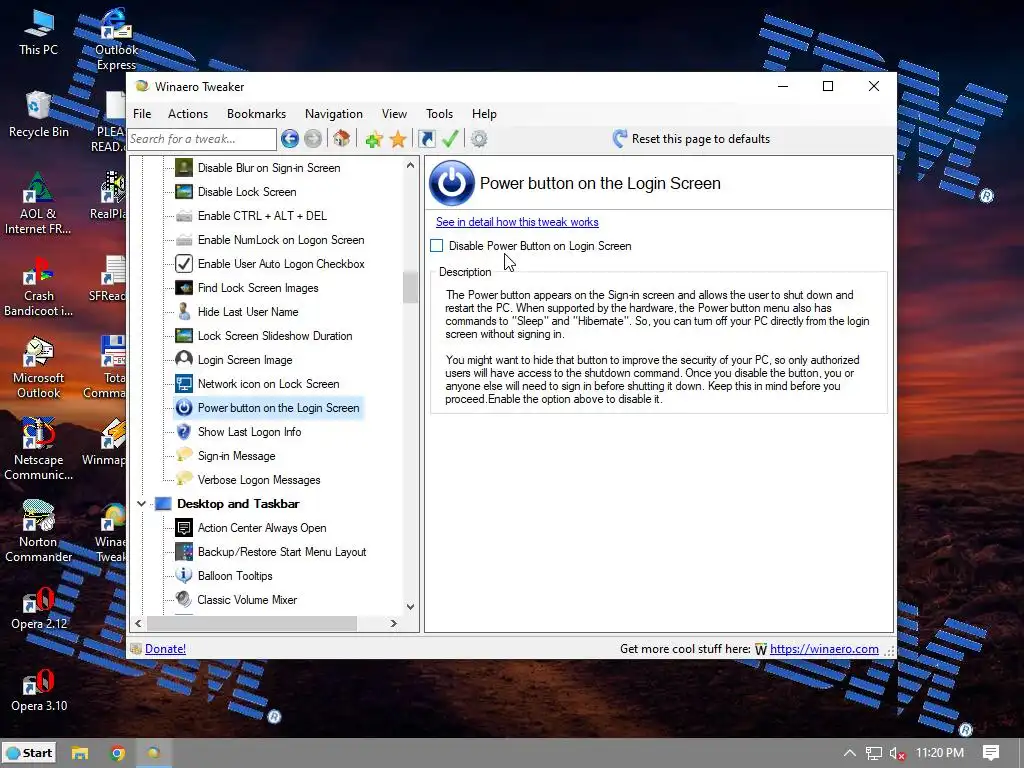Click the Disable Lock Screen item icon
Viewport: 1024px width, 768px height.
coord(184,192)
